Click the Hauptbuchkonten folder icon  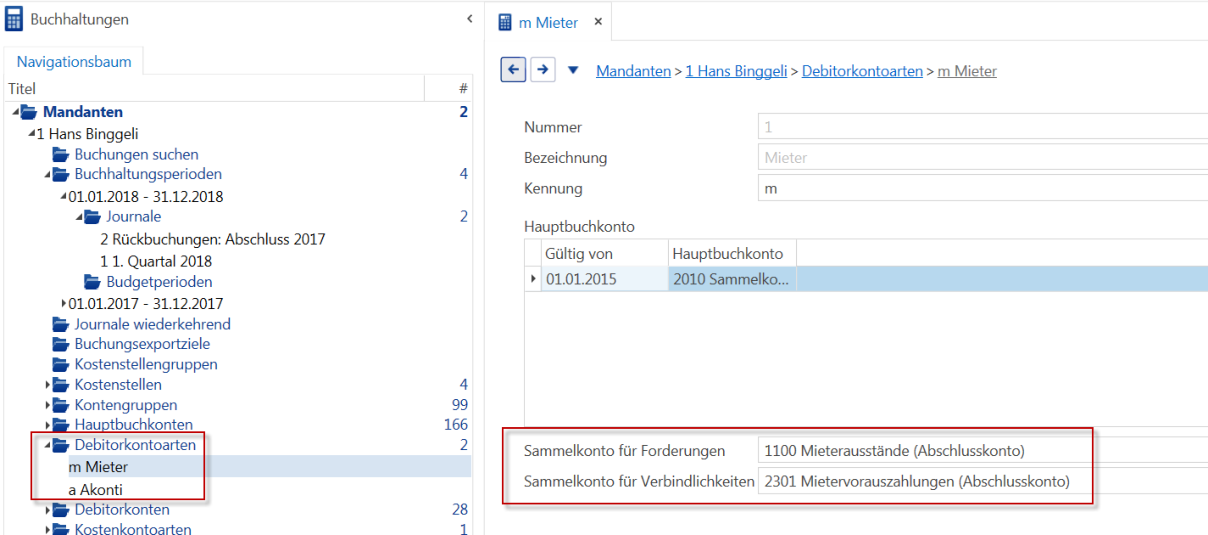click(61, 425)
